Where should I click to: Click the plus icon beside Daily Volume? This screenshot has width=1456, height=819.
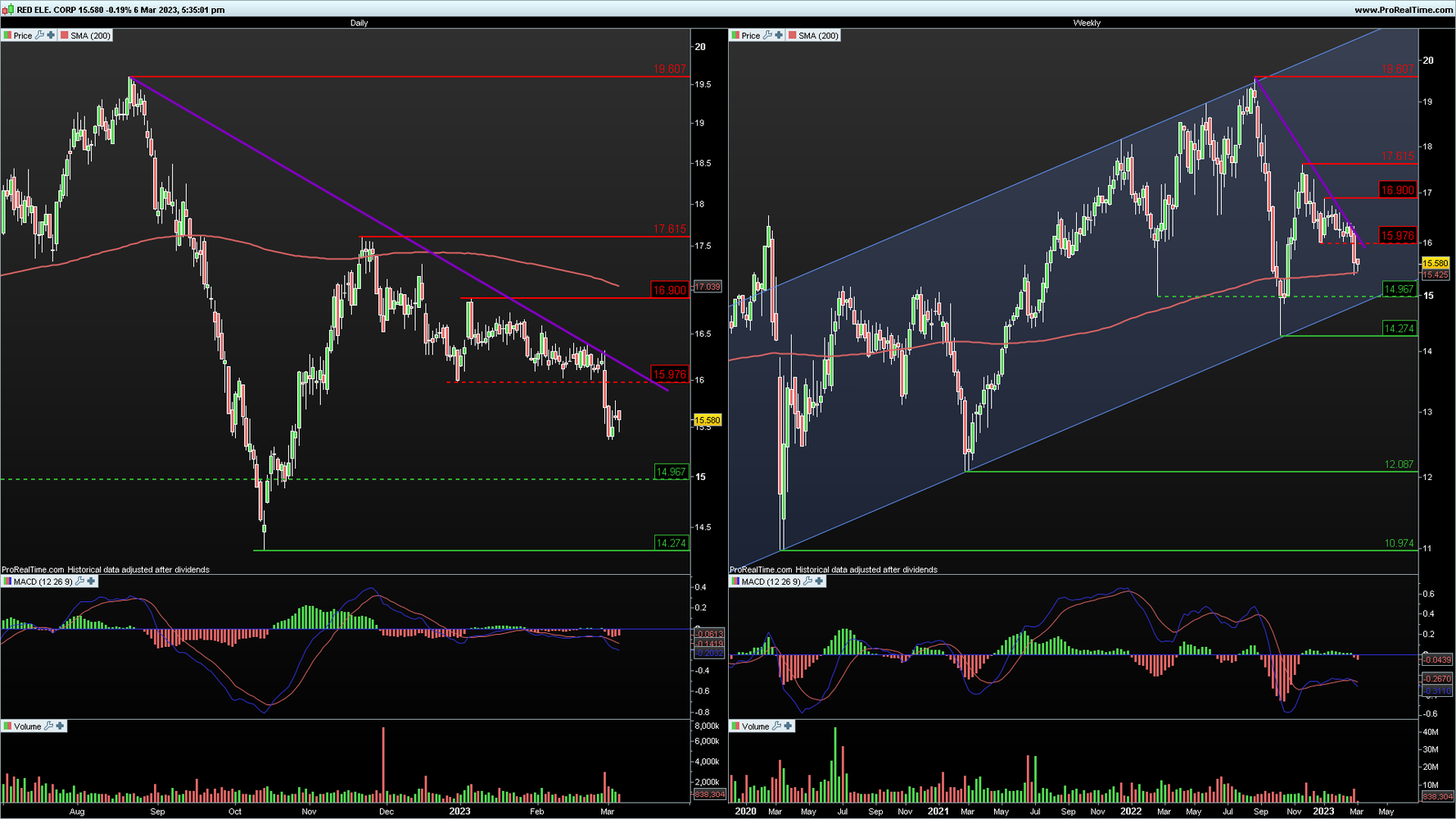coord(60,726)
